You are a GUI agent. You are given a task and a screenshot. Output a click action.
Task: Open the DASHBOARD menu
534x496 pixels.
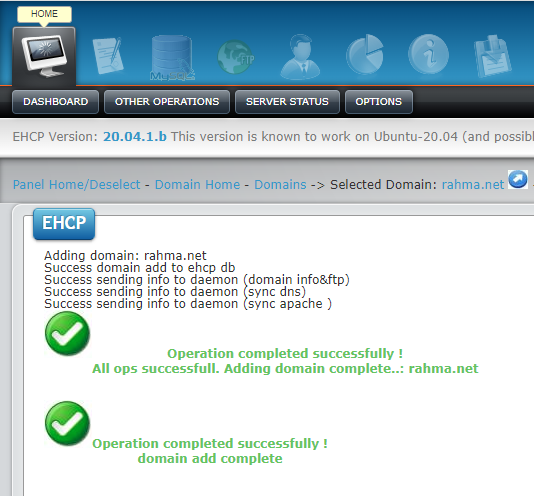[x=56, y=102]
